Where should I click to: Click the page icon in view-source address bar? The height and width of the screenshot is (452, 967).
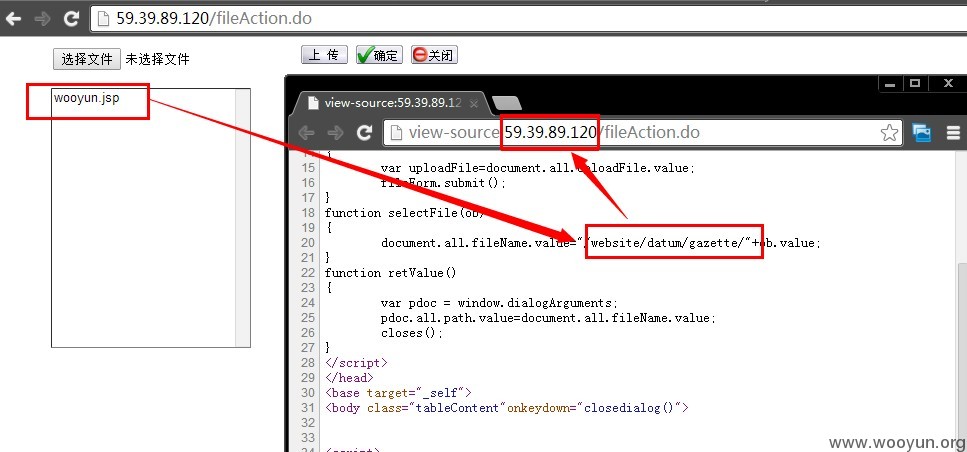pyautogui.click(x=396, y=133)
